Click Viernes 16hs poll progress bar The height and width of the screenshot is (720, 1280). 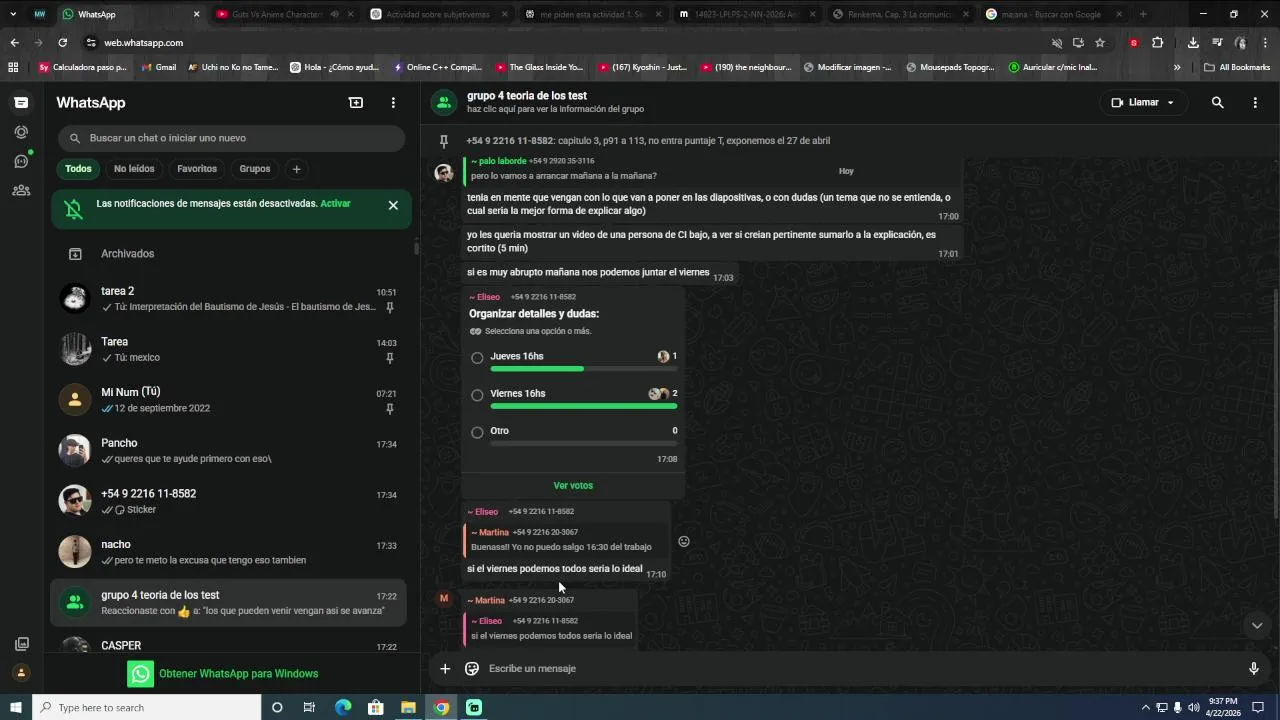point(583,406)
